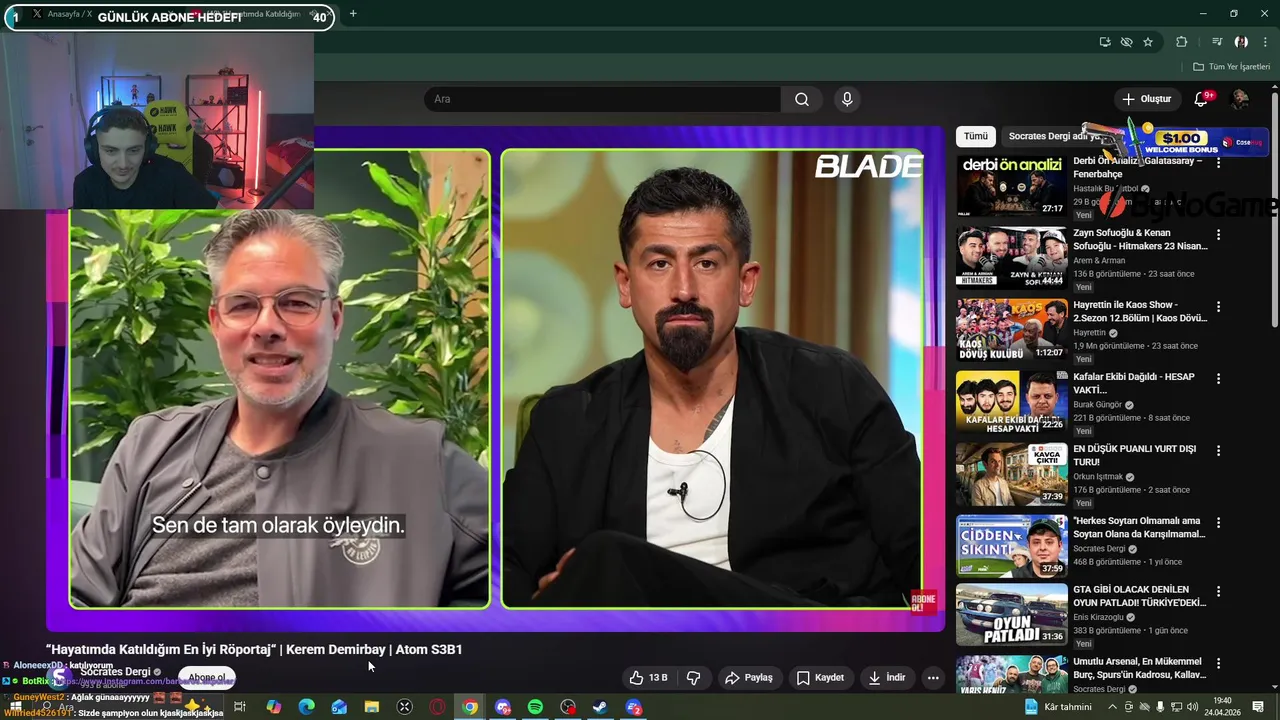Open more actions beside İndir
The height and width of the screenshot is (720, 1280).
[933, 678]
